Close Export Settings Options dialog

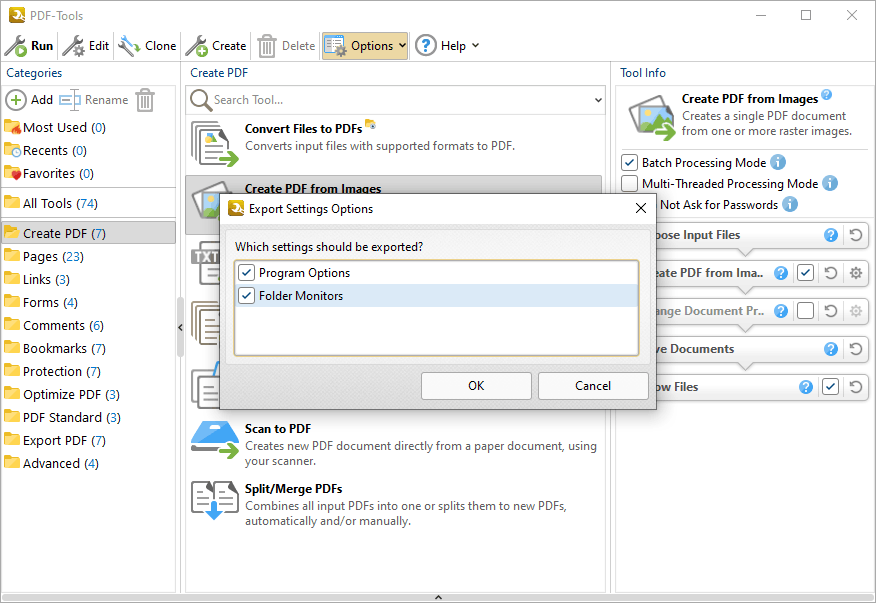click(641, 208)
